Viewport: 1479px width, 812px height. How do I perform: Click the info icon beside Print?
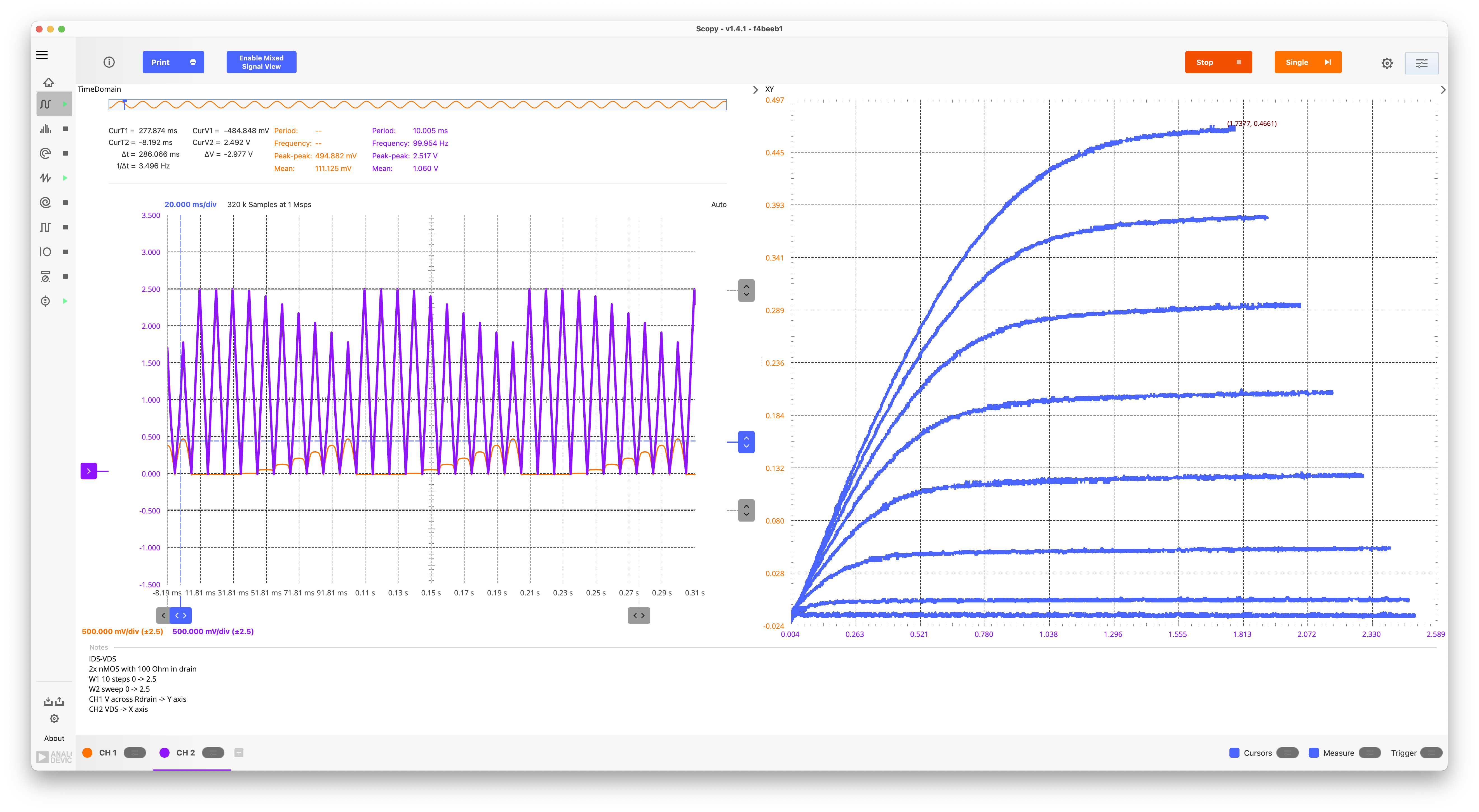click(109, 62)
